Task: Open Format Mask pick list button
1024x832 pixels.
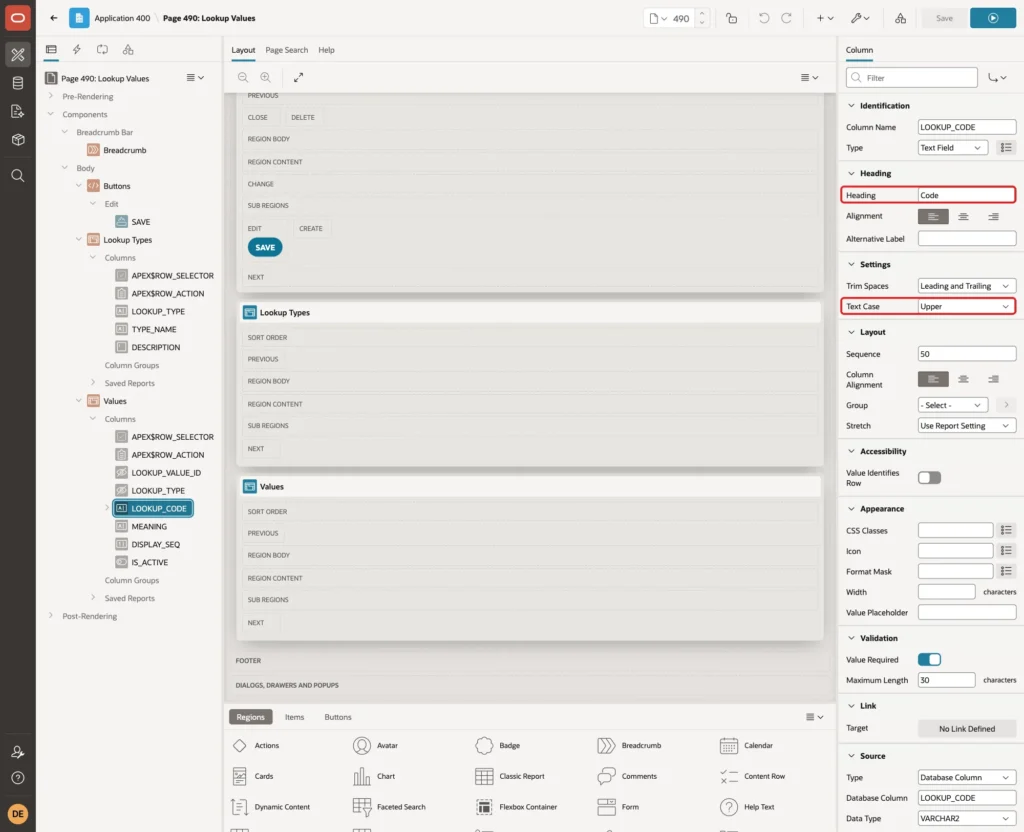Action: point(1006,571)
